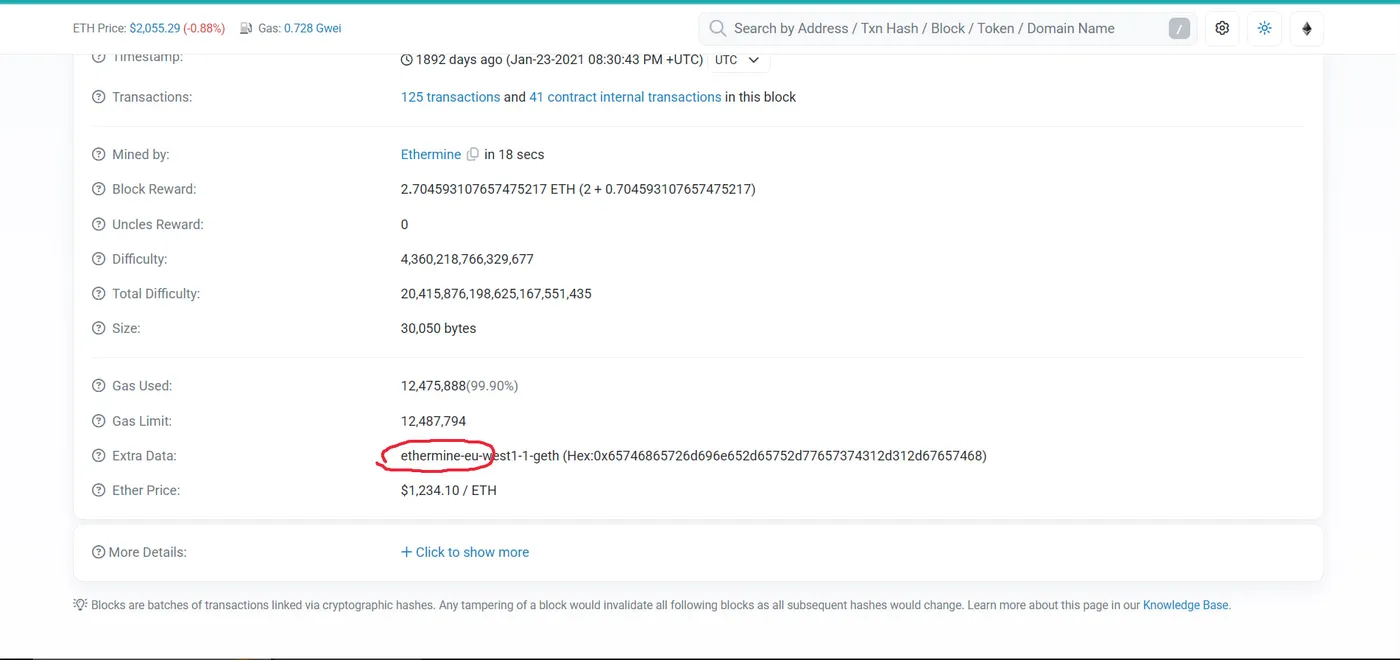Image resolution: width=1400 pixels, height=660 pixels.
Task: Open the Ethereum network diamond icon
Action: tap(1307, 29)
